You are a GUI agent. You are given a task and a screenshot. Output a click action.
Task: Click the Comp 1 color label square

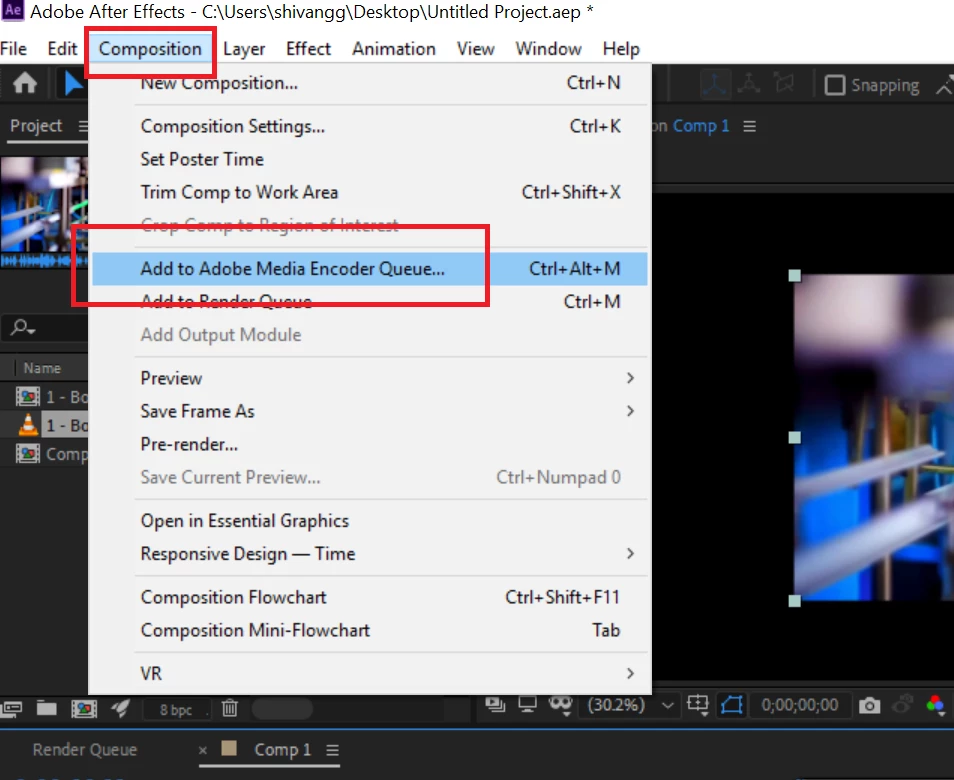[229, 748]
